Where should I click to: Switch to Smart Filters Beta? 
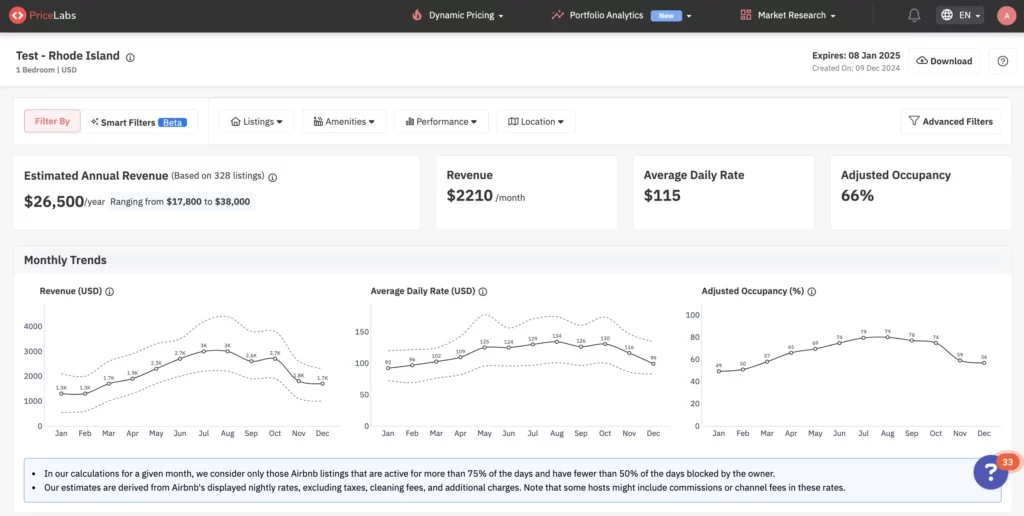(138, 122)
